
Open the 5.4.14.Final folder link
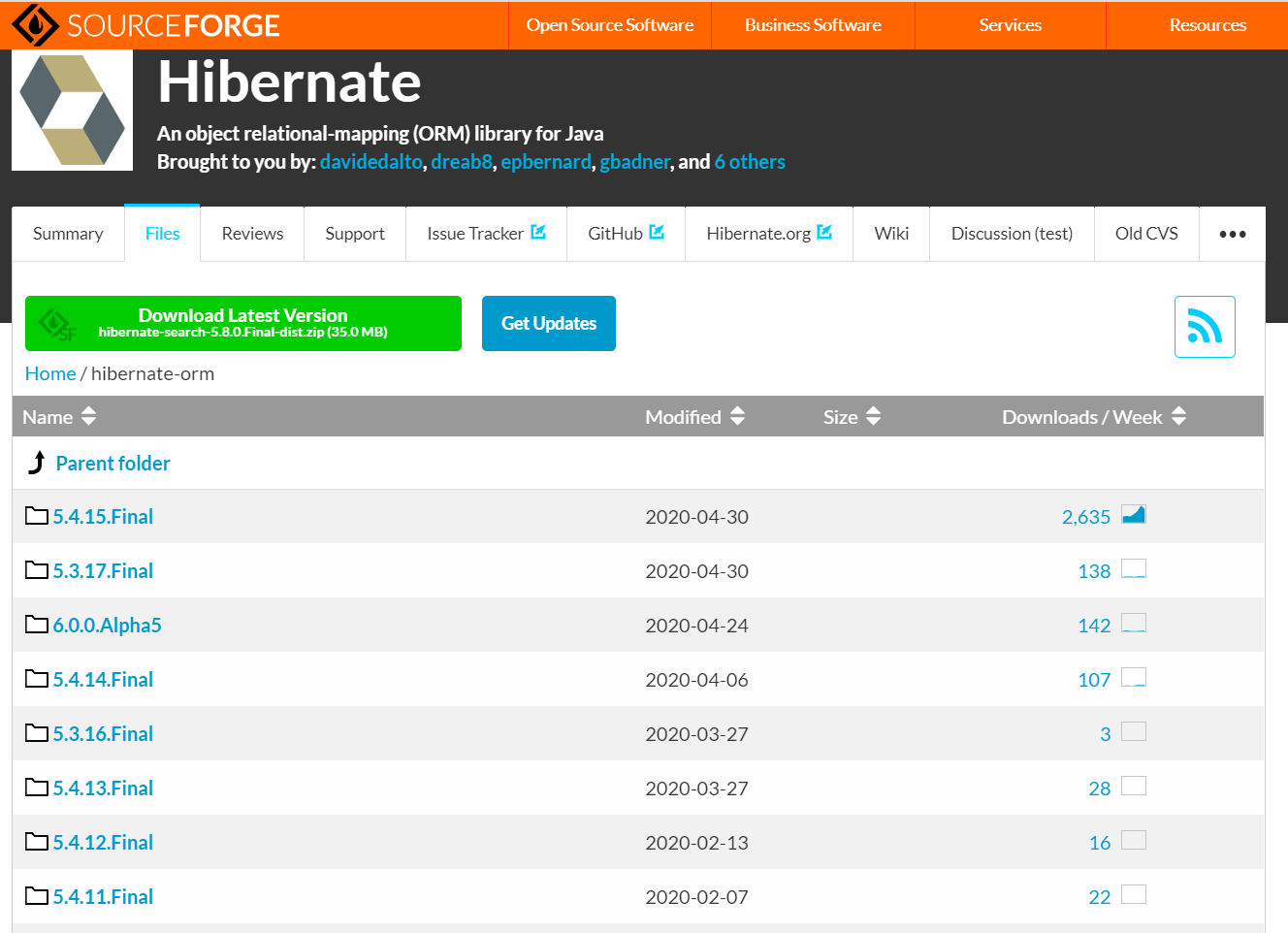click(103, 680)
